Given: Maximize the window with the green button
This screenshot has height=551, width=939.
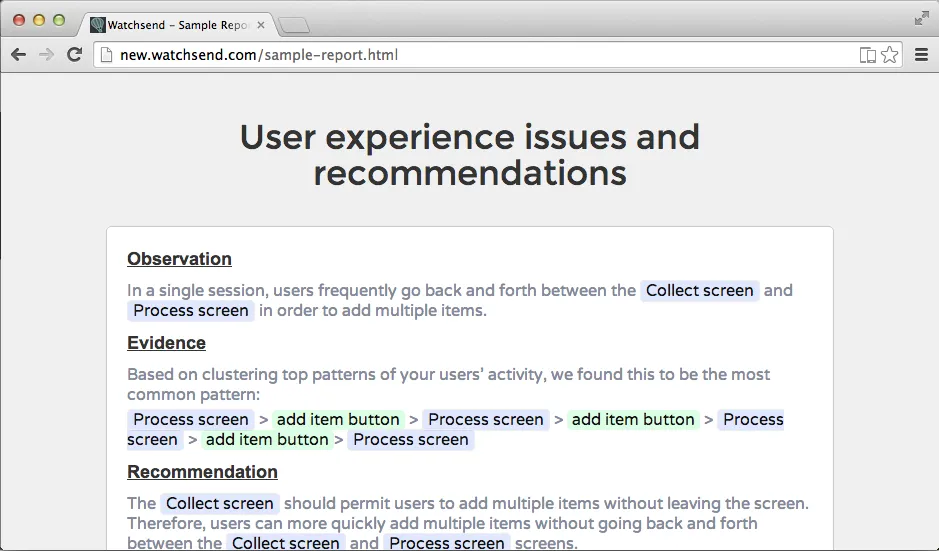Looking at the screenshot, I should [59, 20].
